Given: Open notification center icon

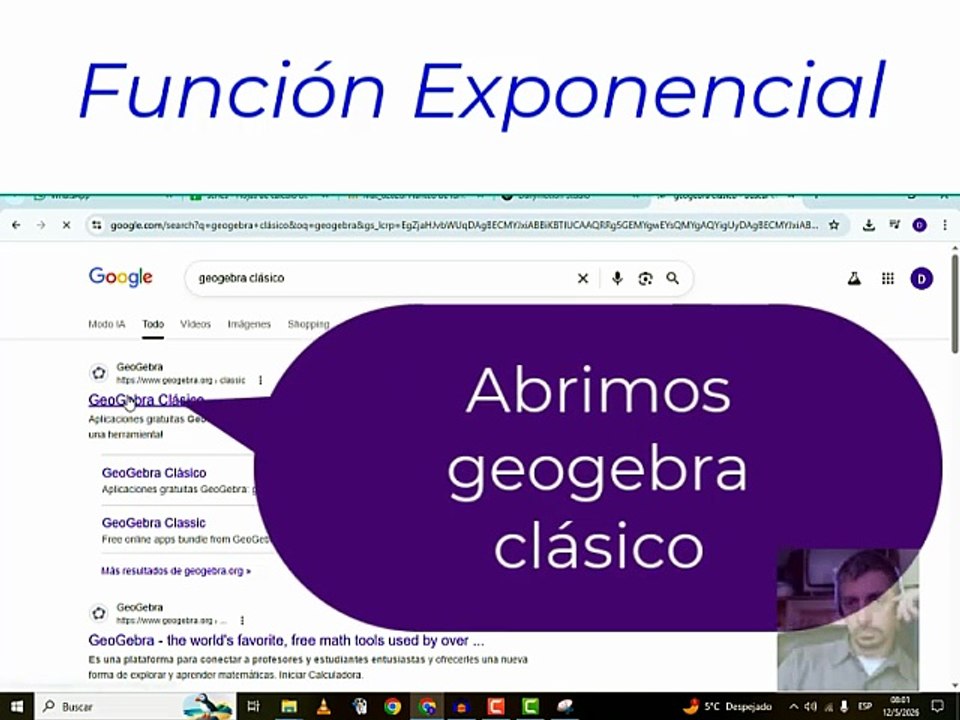Looking at the screenshot, I should coord(937,707).
